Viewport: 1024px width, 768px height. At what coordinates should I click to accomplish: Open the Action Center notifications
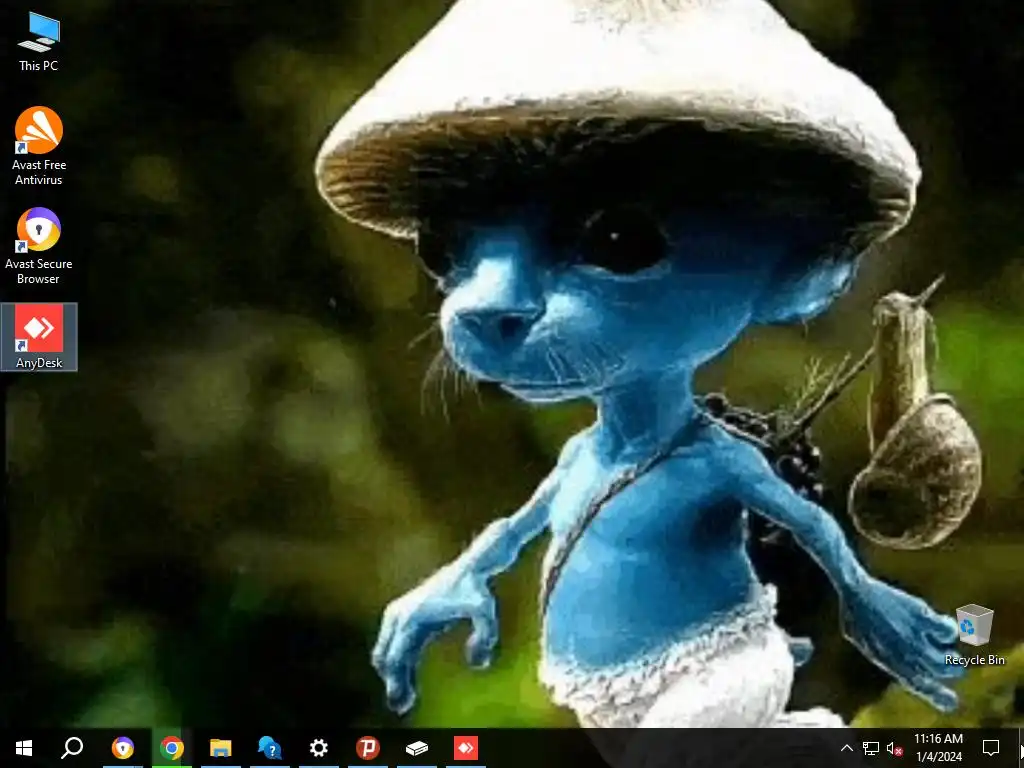pos(991,748)
